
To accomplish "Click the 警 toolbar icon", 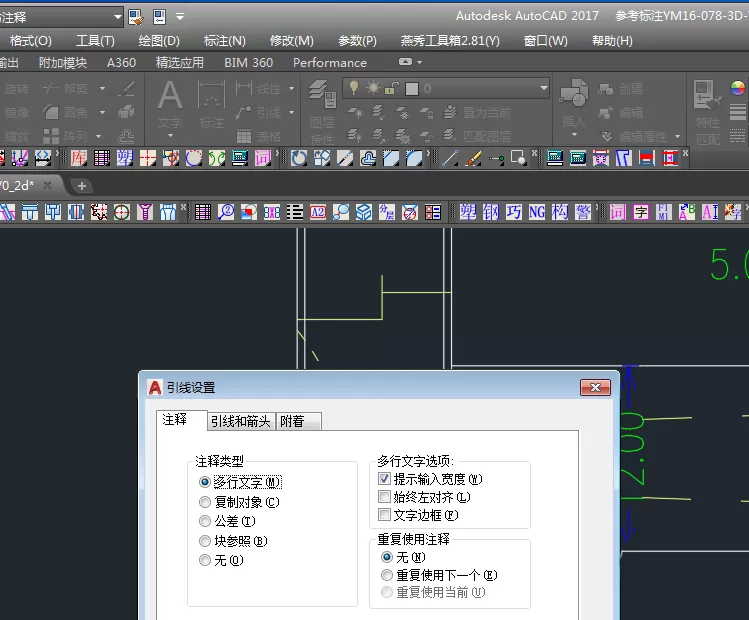I will pyautogui.click(x=583, y=212).
